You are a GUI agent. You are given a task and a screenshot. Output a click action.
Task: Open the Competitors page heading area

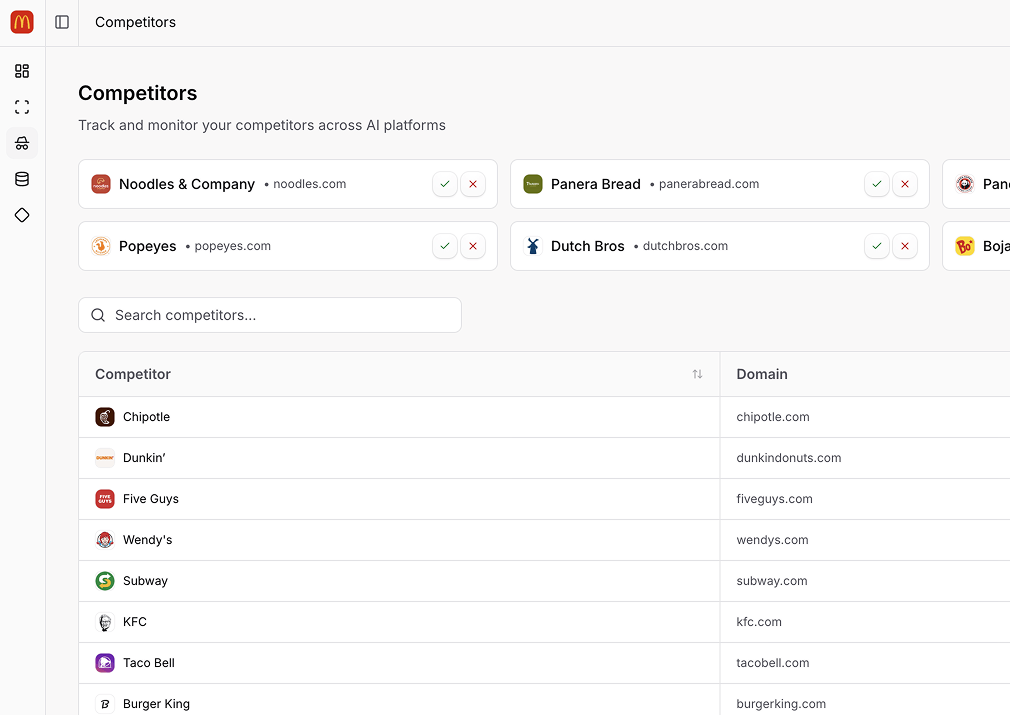tap(137, 93)
